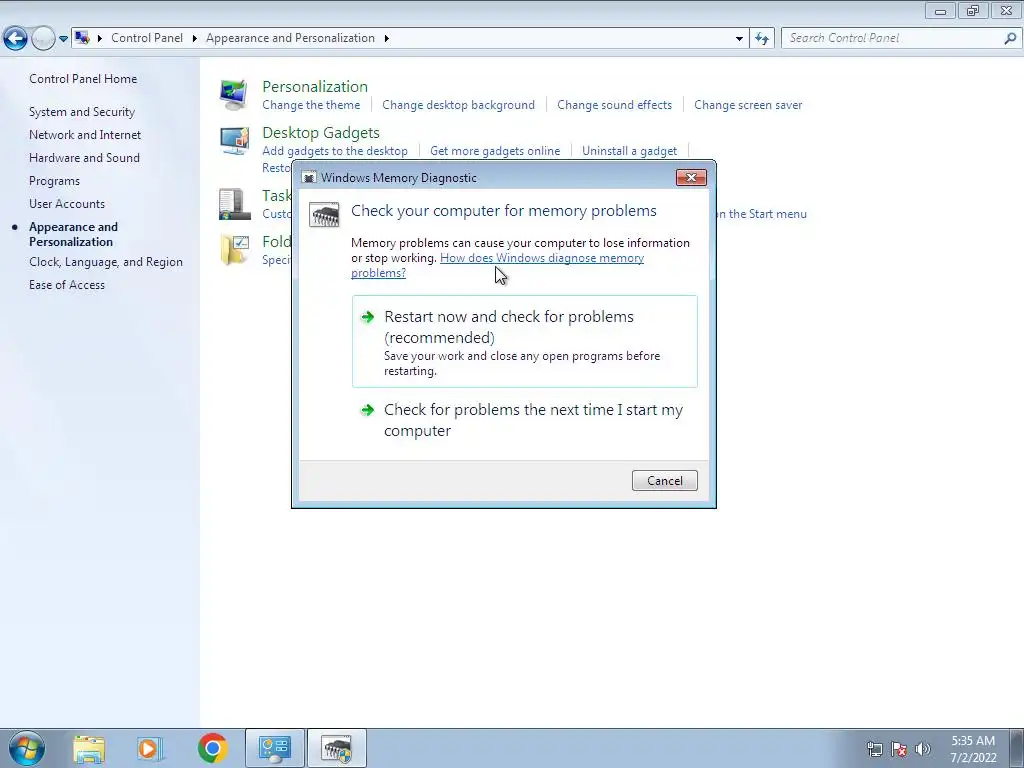Open How does Windows diagnose memory problems link
Viewport: 1024px width, 768px height.
(x=498, y=265)
